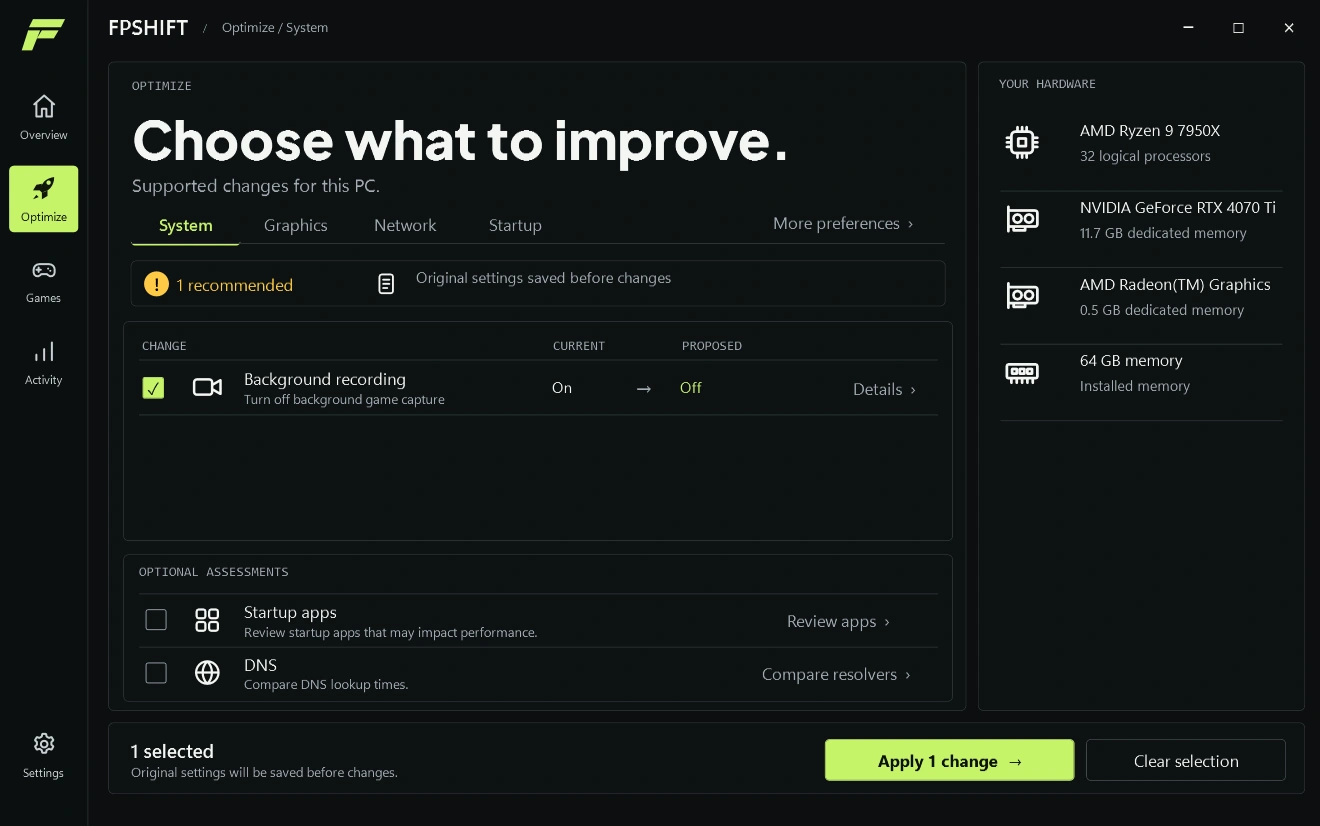Viewport: 1320px width, 826px height.
Task: Open the Games controller icon
Action: point(44,270)
